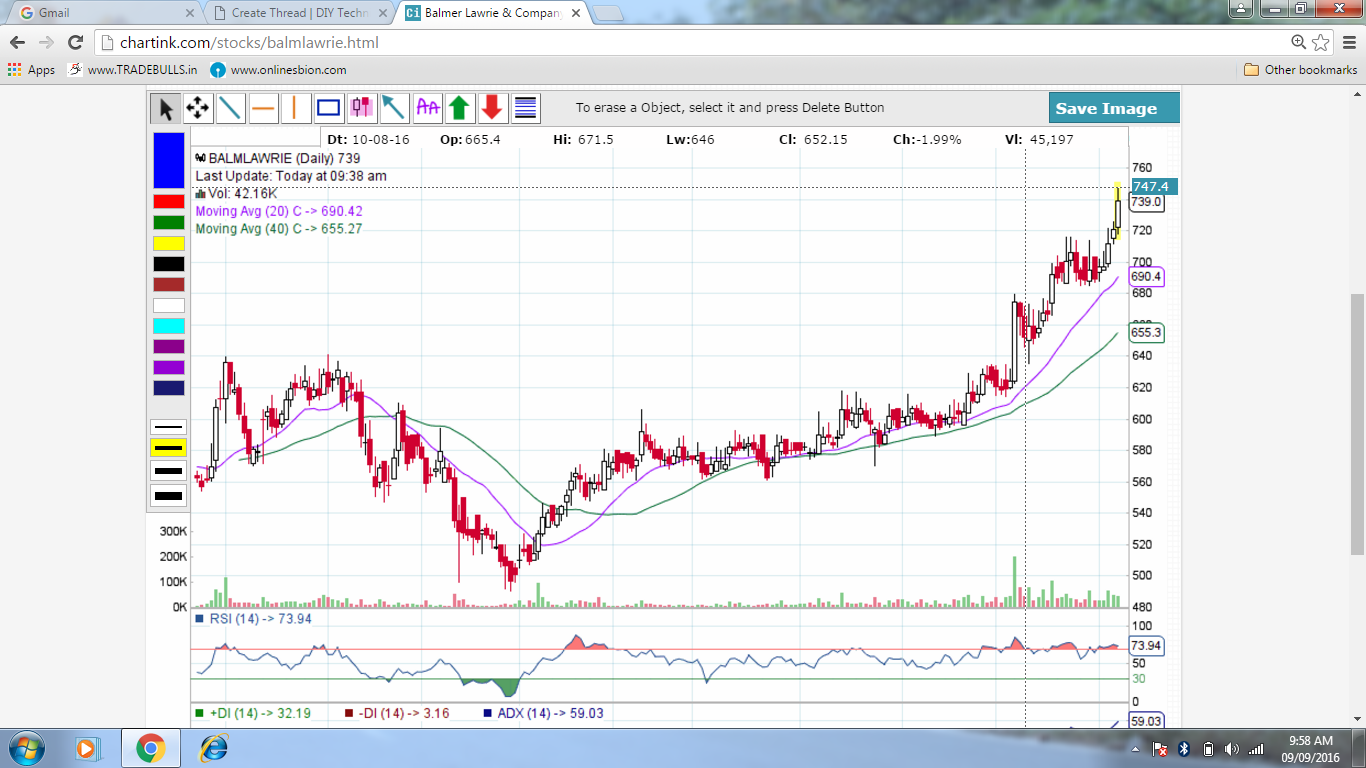Add a red down arrow marker
Viewport: 1366px width, 768px height.
(492, 108)
